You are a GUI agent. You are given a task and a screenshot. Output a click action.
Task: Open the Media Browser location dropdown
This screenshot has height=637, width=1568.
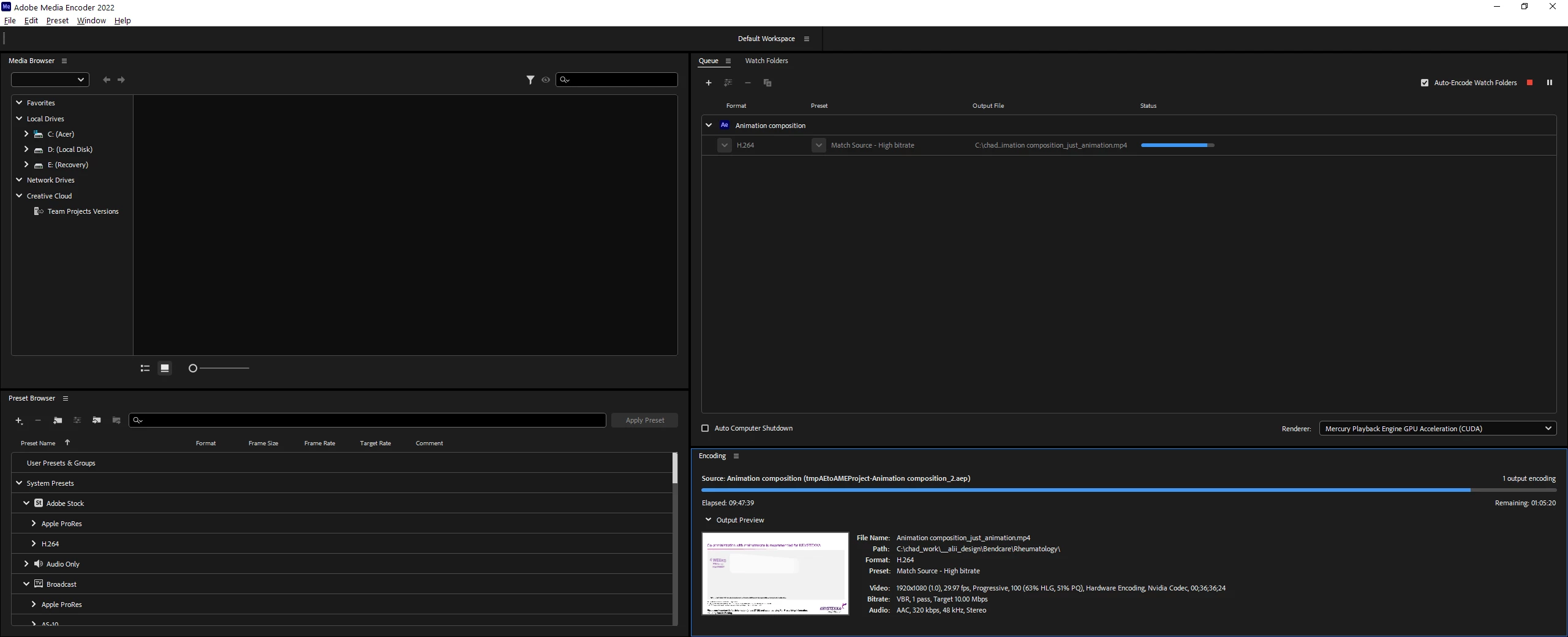[x=50, y=80]
